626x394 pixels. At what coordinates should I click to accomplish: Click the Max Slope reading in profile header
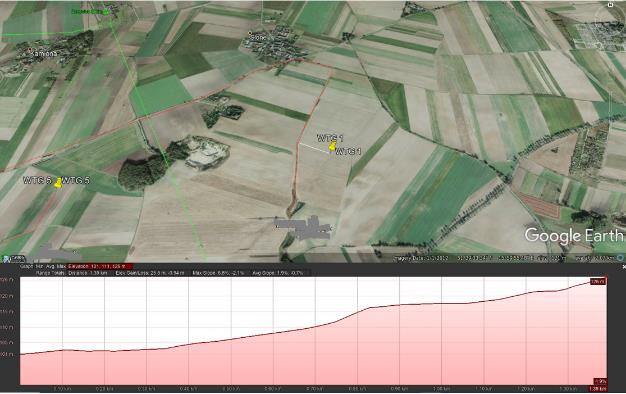pyautogui.click(x=218, y=273)
